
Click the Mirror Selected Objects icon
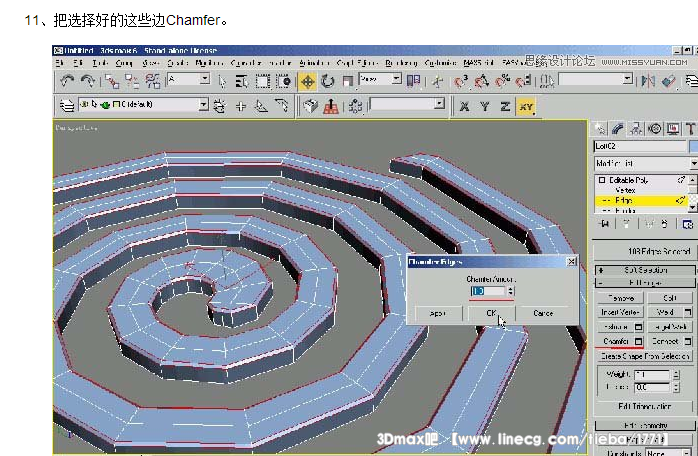coord(648,81)
